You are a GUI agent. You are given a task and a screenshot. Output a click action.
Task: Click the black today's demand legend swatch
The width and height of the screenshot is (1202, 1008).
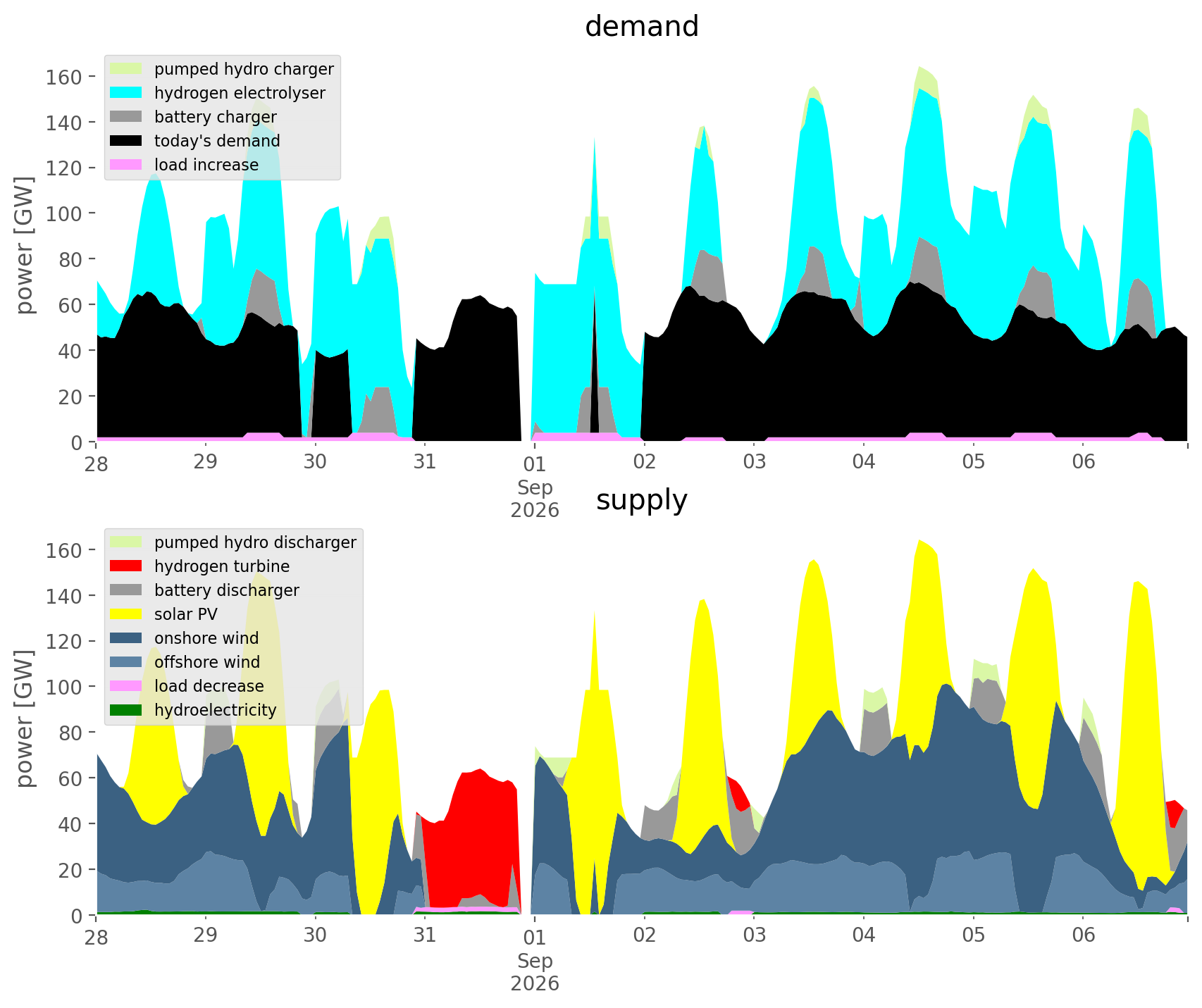tap(127, 141)
